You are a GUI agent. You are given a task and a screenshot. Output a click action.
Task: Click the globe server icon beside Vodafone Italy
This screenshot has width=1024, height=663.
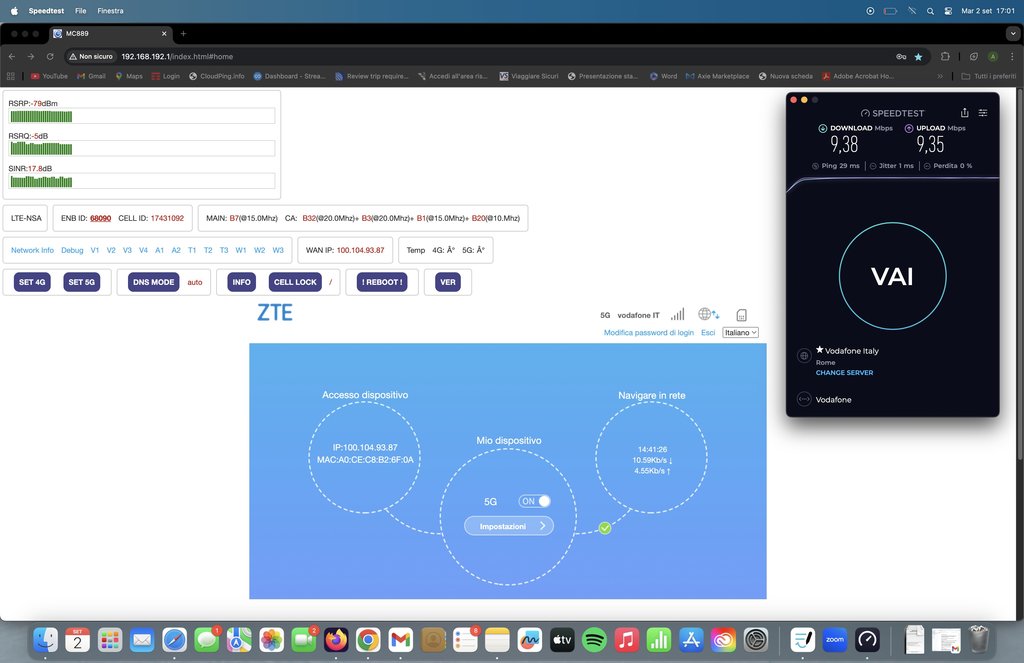coord(804,355)
